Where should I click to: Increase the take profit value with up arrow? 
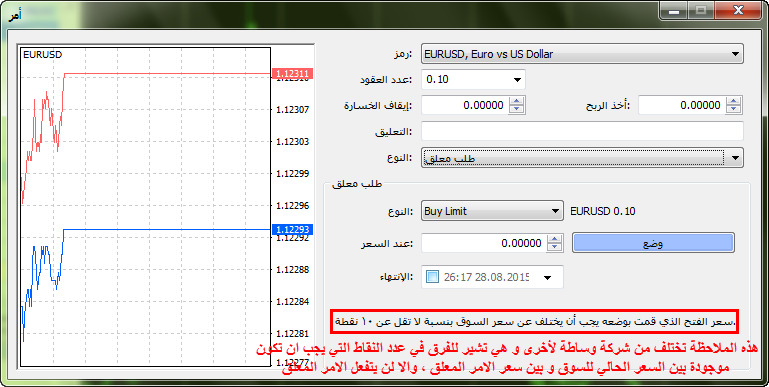[x=734, y=101]
